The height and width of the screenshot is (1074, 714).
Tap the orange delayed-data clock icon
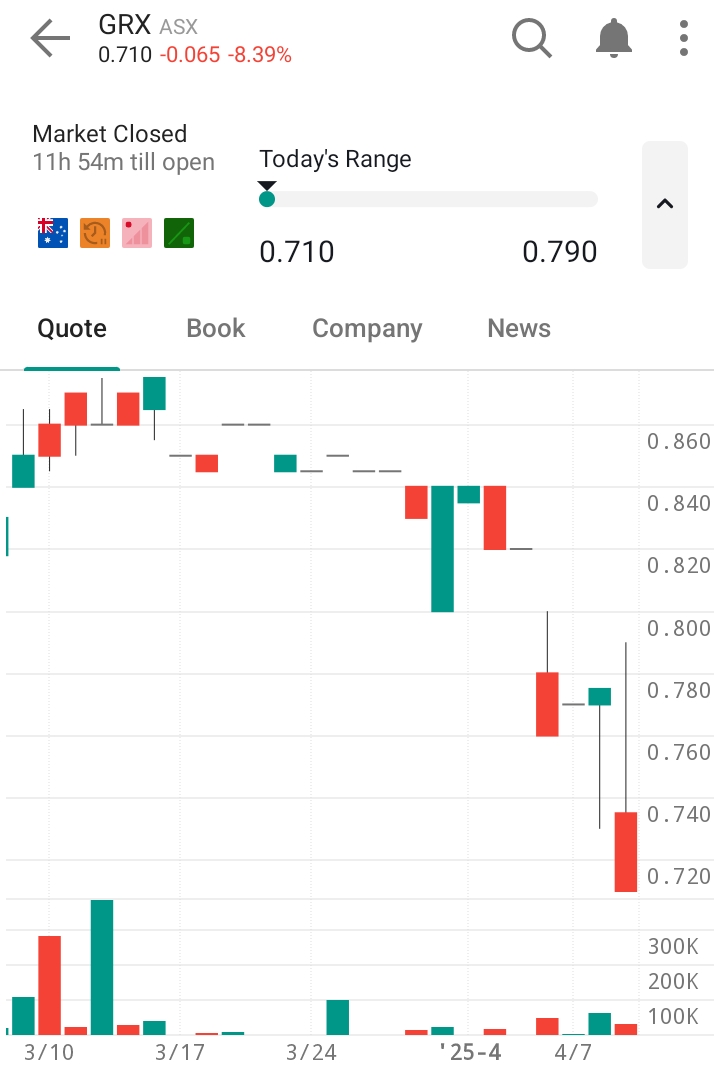coord(95,233)
